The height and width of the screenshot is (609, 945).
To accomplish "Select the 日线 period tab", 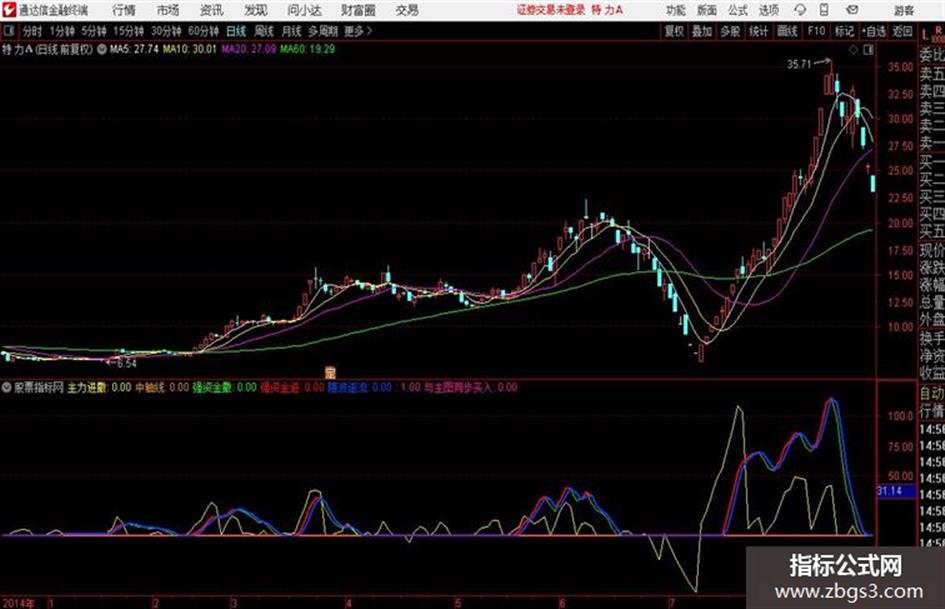I will click(236, 31).
